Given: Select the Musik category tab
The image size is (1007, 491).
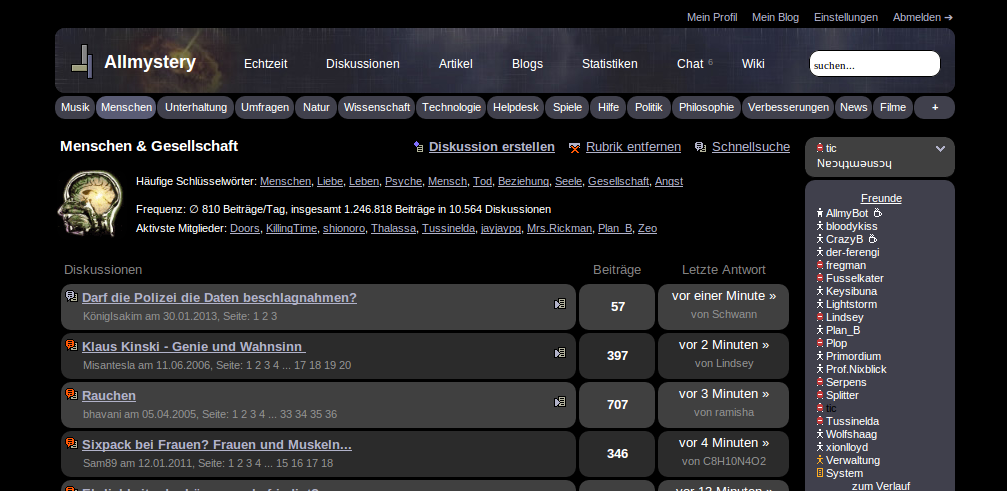Looking at the screenshot, I should 75,107.
